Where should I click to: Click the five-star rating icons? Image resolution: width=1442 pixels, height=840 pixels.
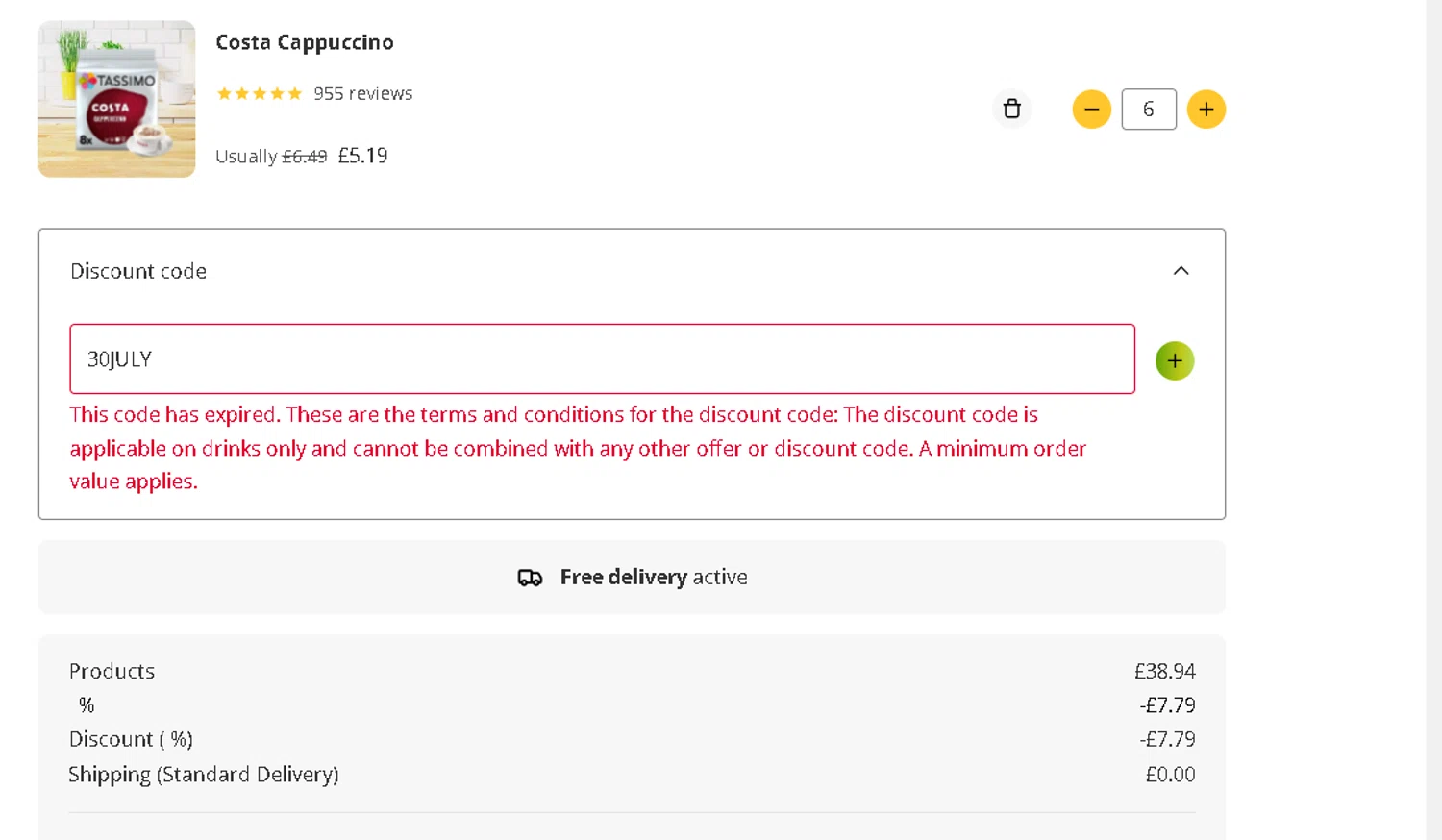[259, 93]
